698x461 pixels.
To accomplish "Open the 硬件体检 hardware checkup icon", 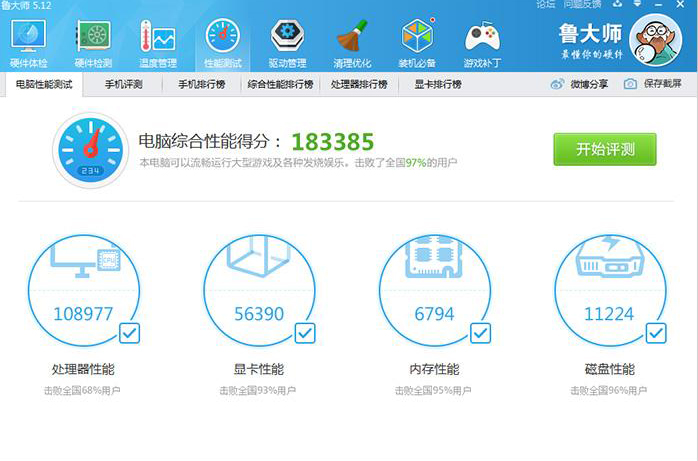I will 28,36.
